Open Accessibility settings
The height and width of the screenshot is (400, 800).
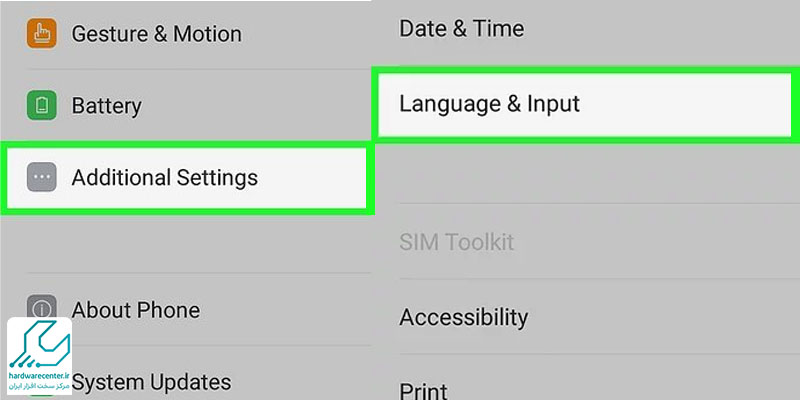click(586, 317)
